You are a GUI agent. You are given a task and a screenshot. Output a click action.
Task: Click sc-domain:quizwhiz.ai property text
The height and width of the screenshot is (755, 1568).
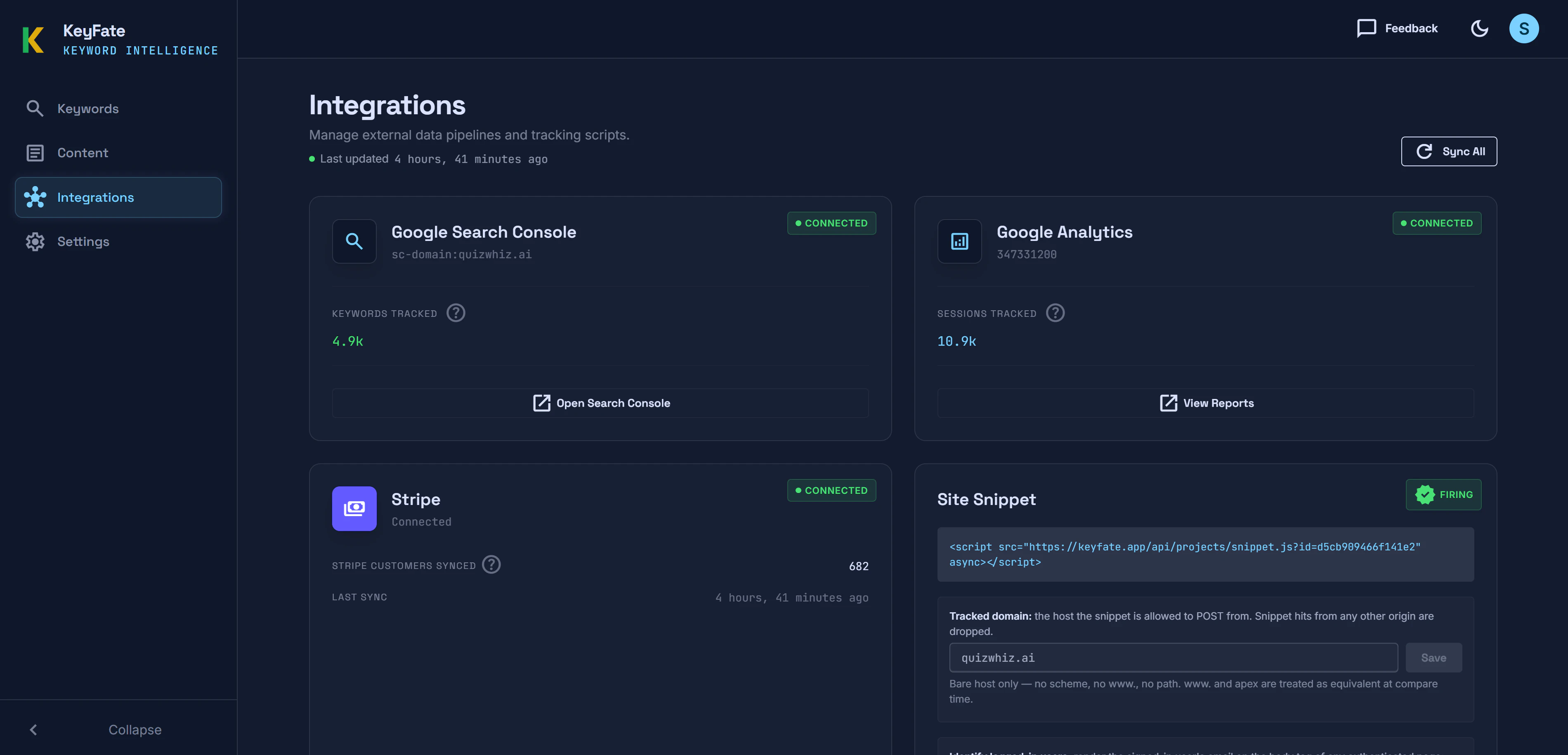pos(461,254)
